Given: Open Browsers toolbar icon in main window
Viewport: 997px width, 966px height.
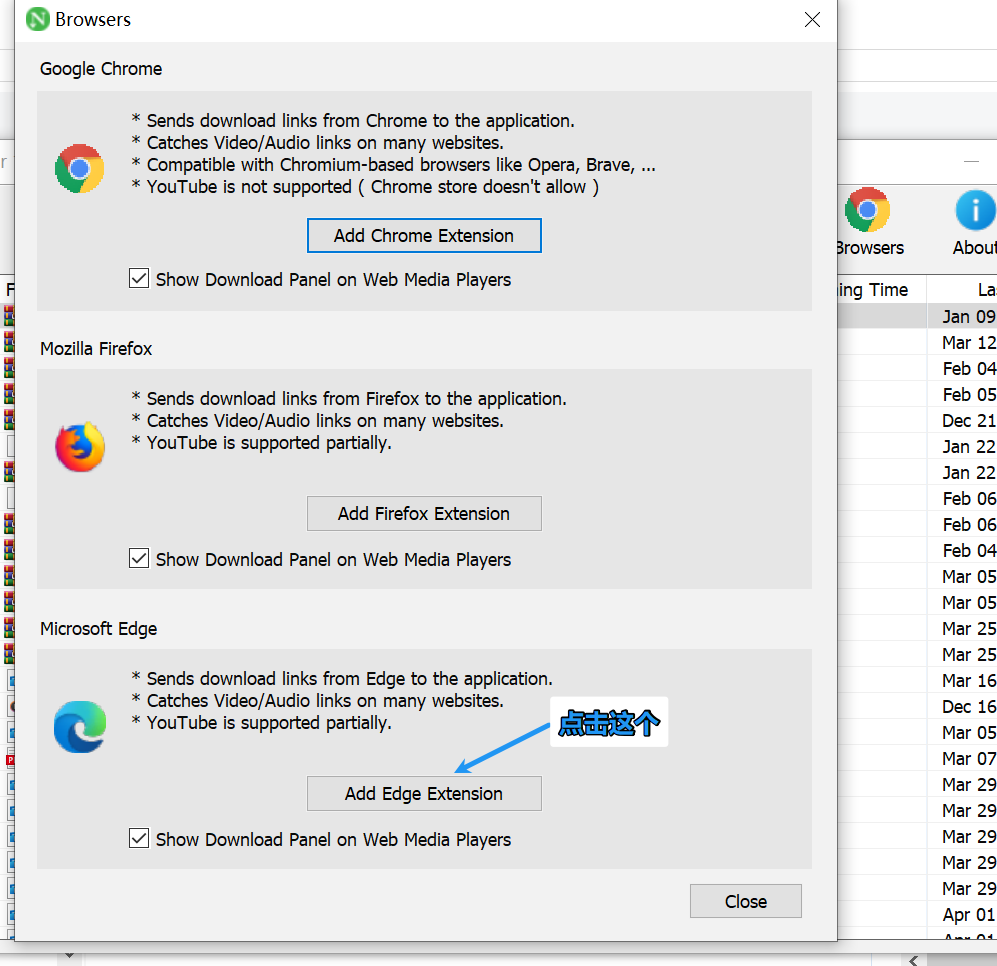Looking at the screenshot, I should tap(869, 221).
